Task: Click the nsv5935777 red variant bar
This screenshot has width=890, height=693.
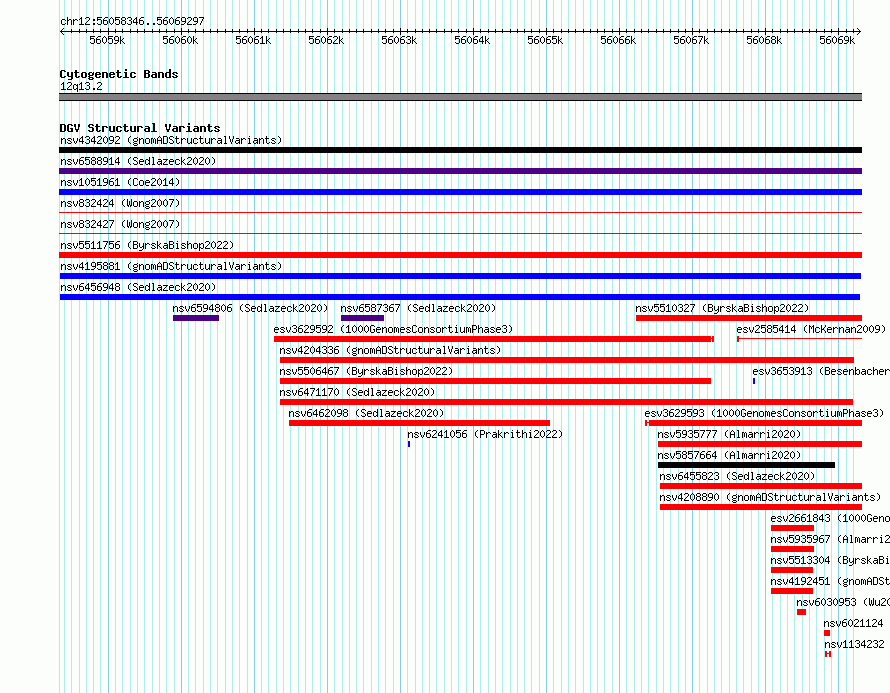Action: click(x=760, y=444)
